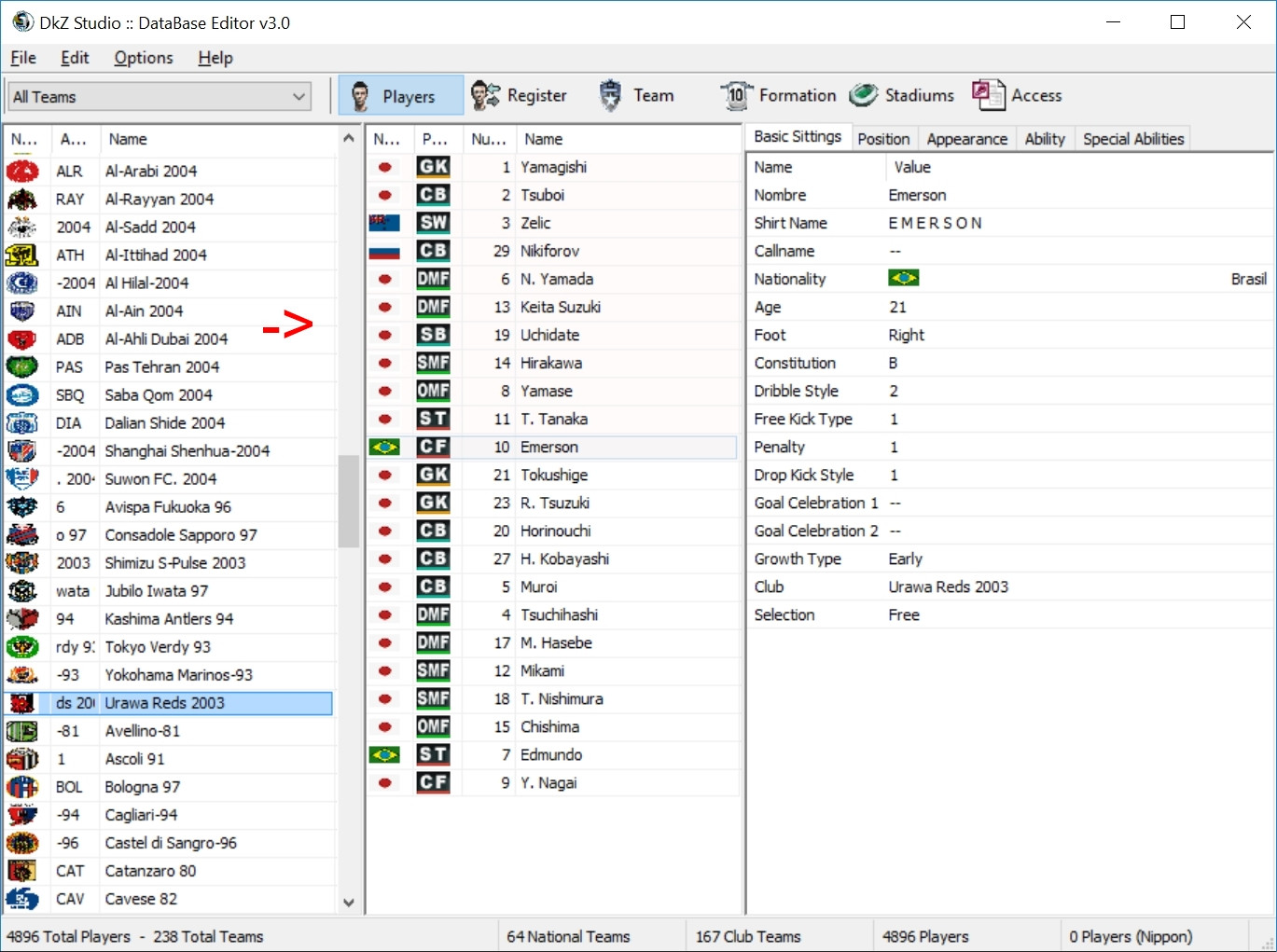Click the Growth Type value Early

click(905, 559)
